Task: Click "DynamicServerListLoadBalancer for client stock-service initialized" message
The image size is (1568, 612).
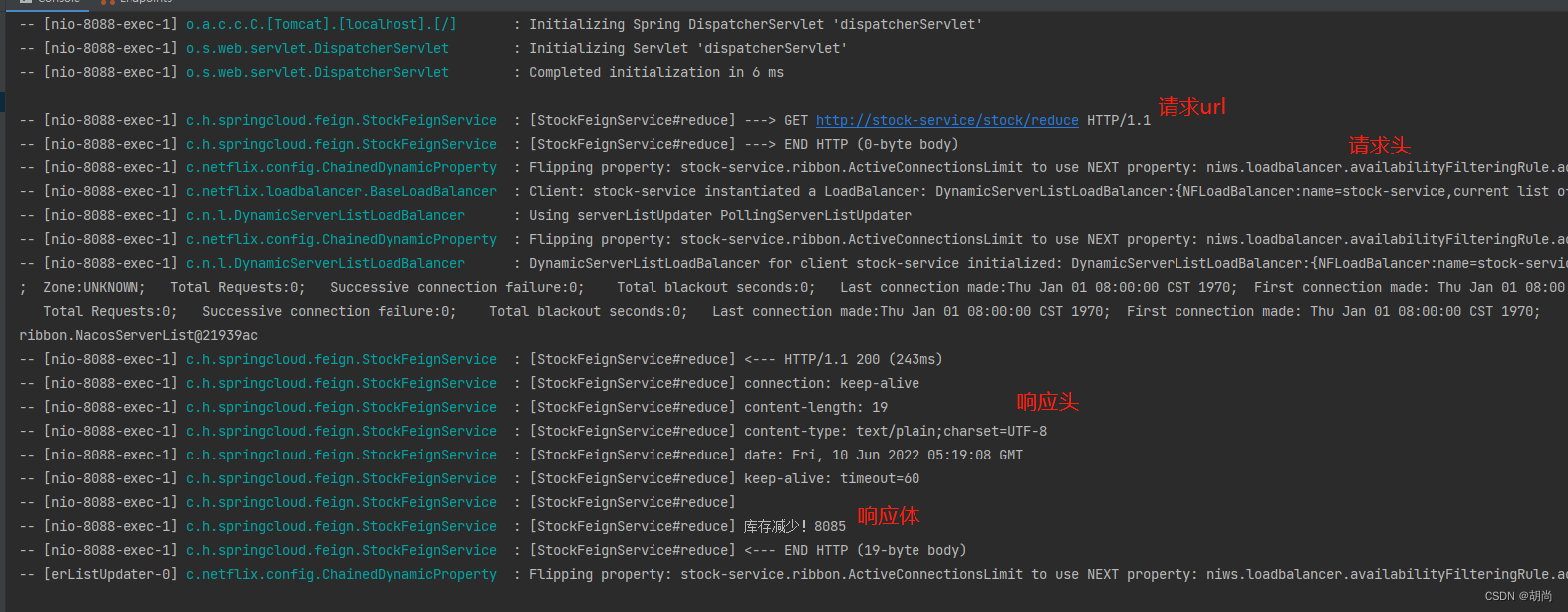Action: pyautogui.click(x=796, y=263)
